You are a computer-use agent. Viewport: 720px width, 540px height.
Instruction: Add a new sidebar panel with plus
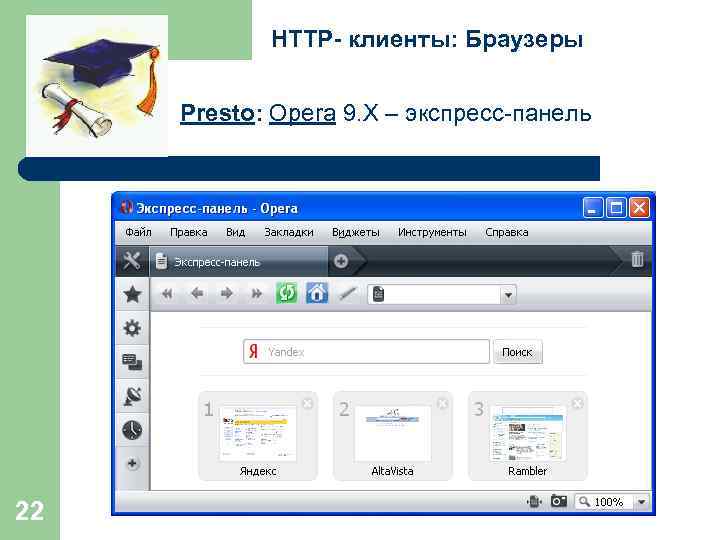132,463
